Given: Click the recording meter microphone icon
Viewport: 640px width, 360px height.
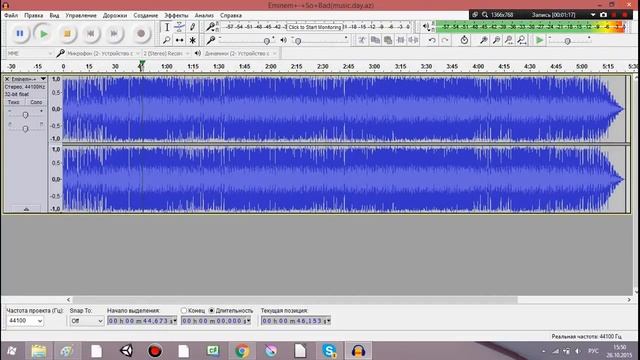Looking at the screenshot, I should (x=210, y=27).
